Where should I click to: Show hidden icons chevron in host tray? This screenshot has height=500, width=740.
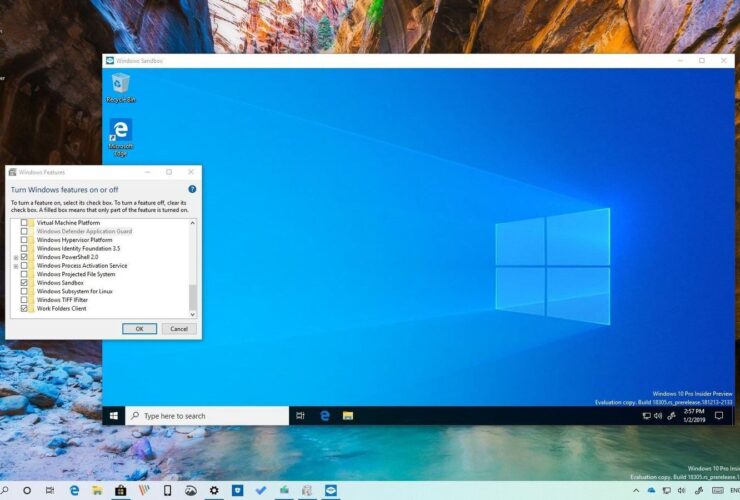(636, 491)
